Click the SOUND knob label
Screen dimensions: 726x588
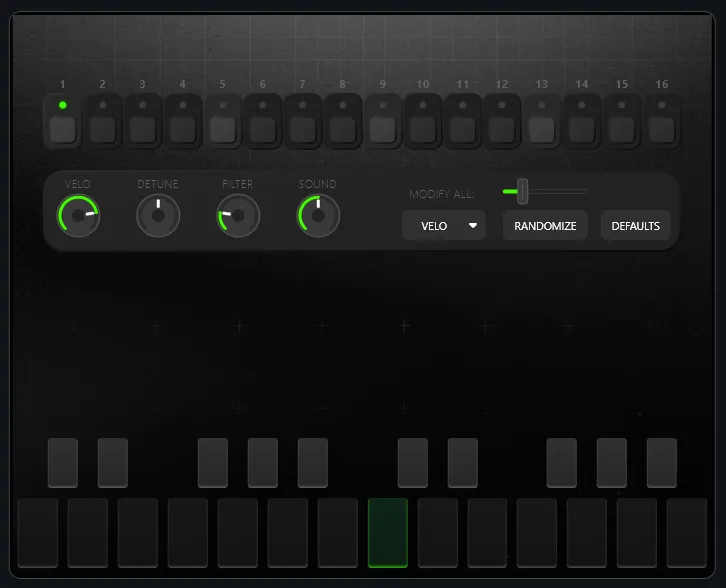point(318,184)
